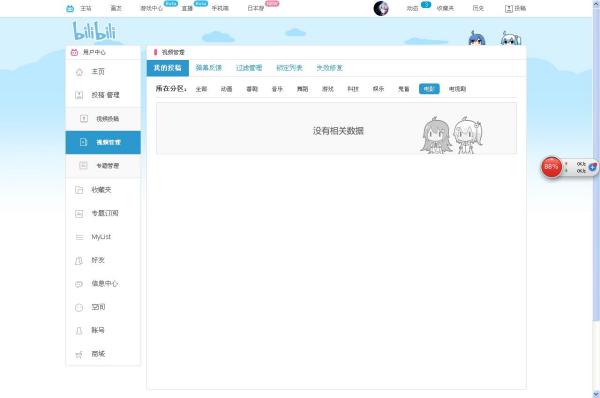The height and width of the screenshot is (398, 600).
Task: Select the 音乐 category filter
Action: (x=277, y=89)
